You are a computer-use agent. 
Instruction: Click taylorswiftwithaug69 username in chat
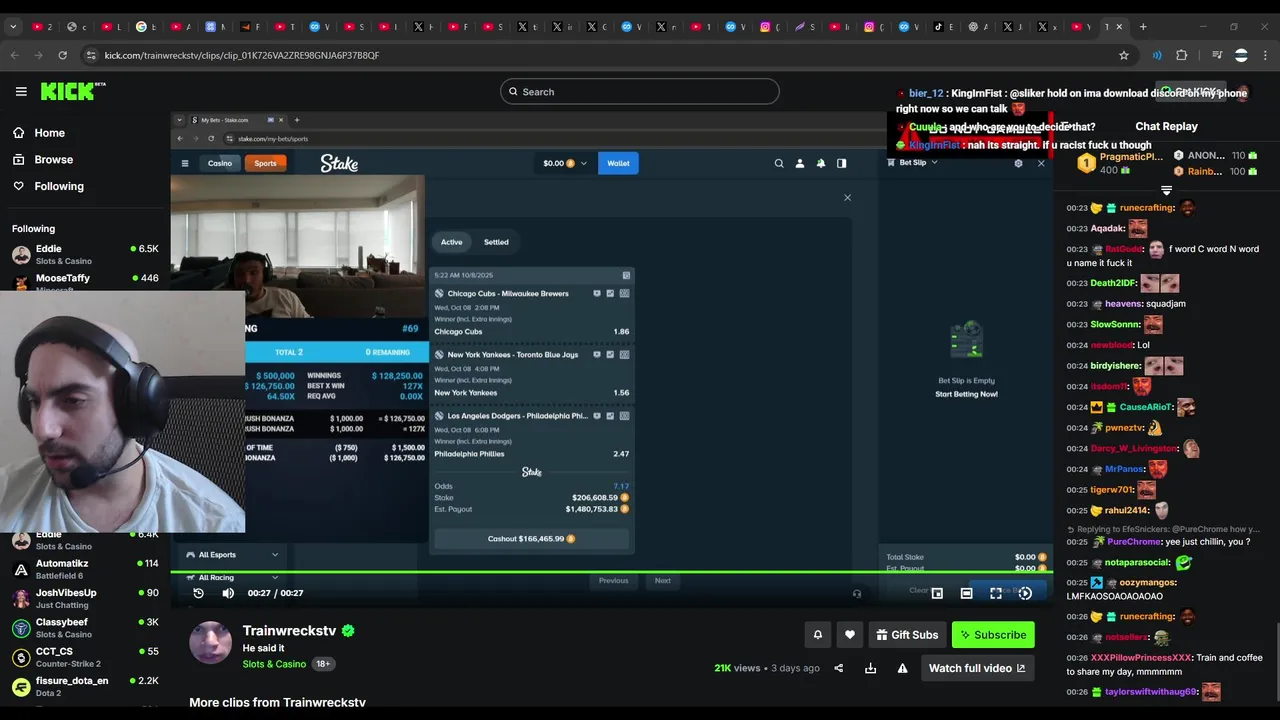[x=1151, y=692]
